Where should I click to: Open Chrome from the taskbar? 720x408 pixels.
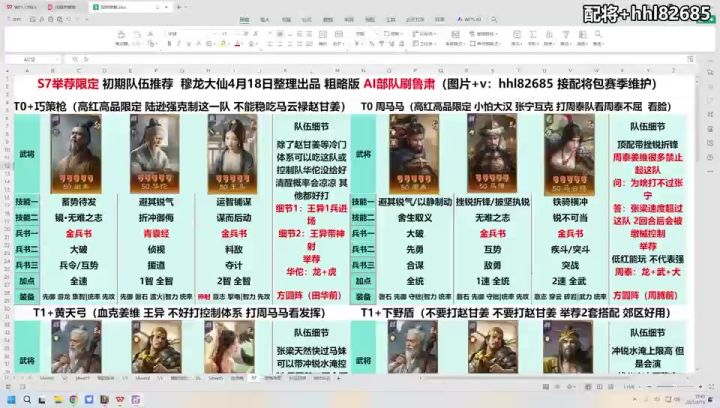tap(73, 400)
